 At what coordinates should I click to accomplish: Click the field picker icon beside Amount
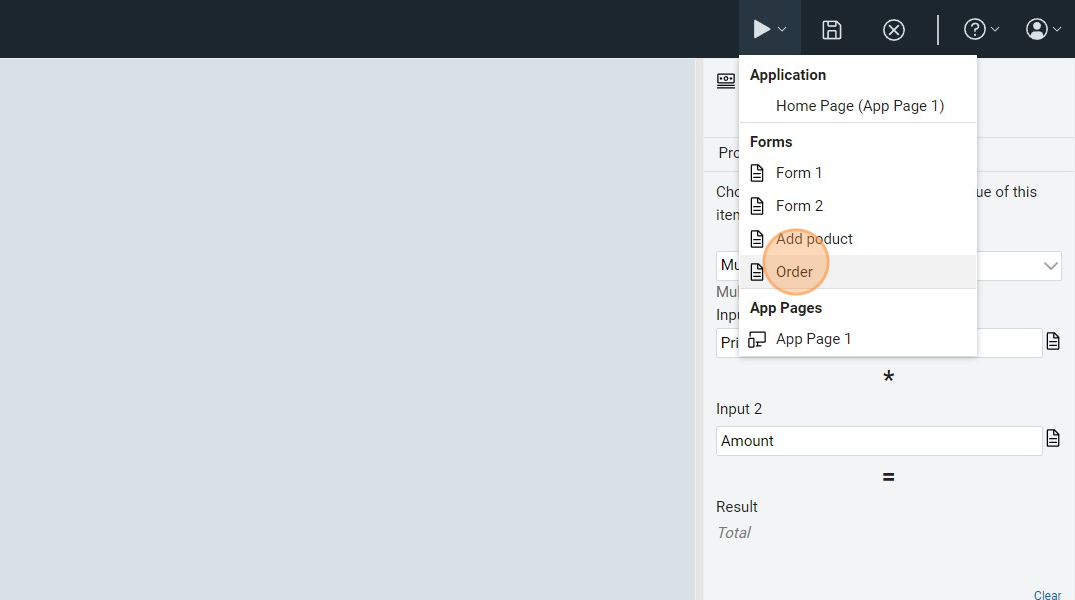pyautogui.click(x=1053, y=439)
